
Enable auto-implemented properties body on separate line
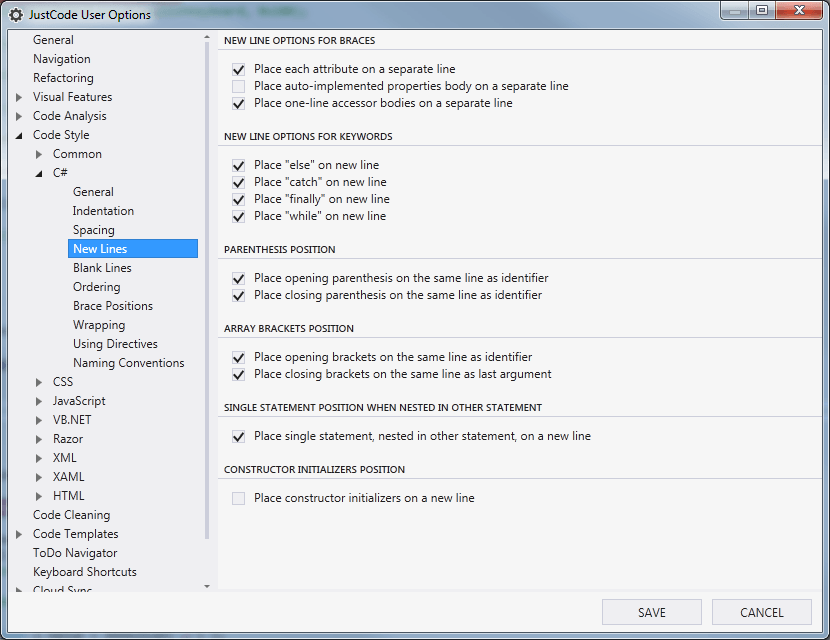(x=239, y=87)
